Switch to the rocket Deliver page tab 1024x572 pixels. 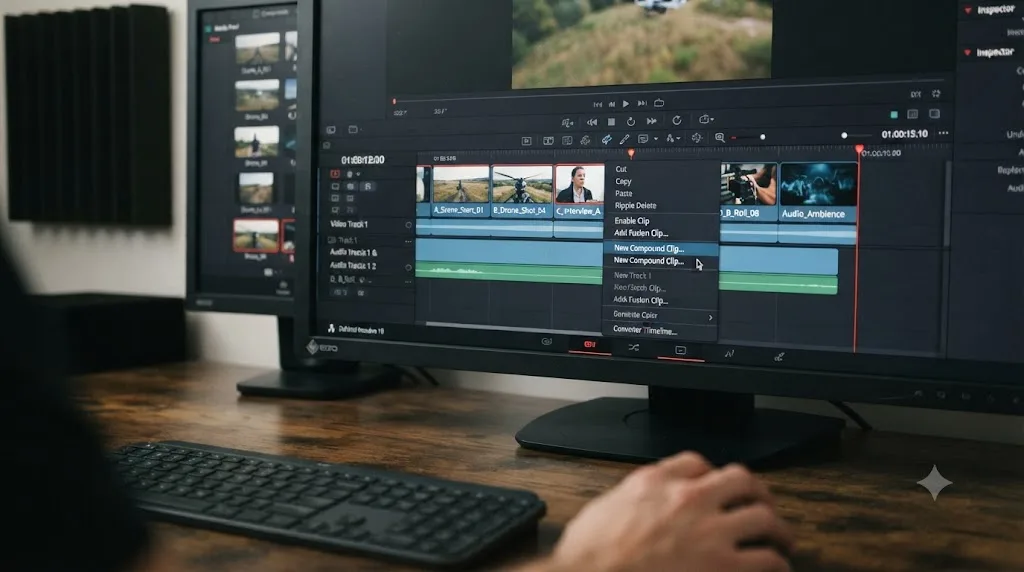(x=779, y=357)
